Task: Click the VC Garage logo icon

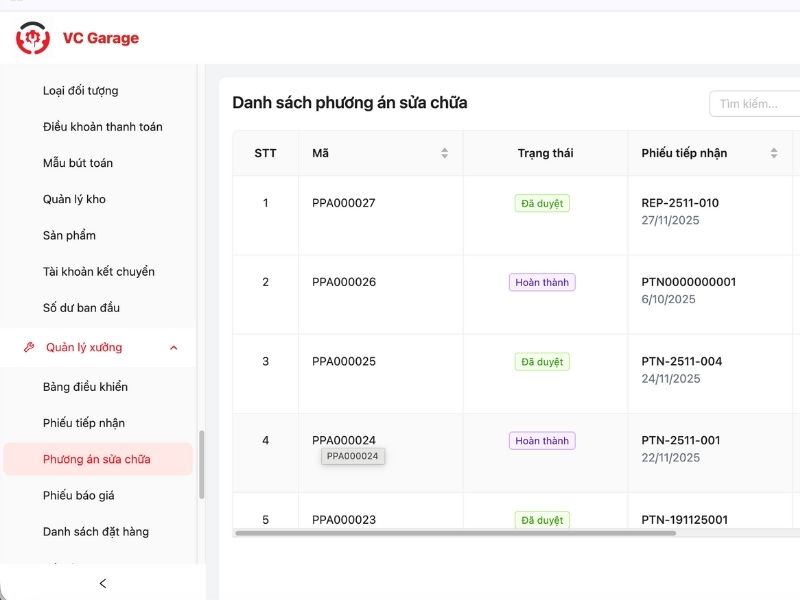Action: click(32, 38)
